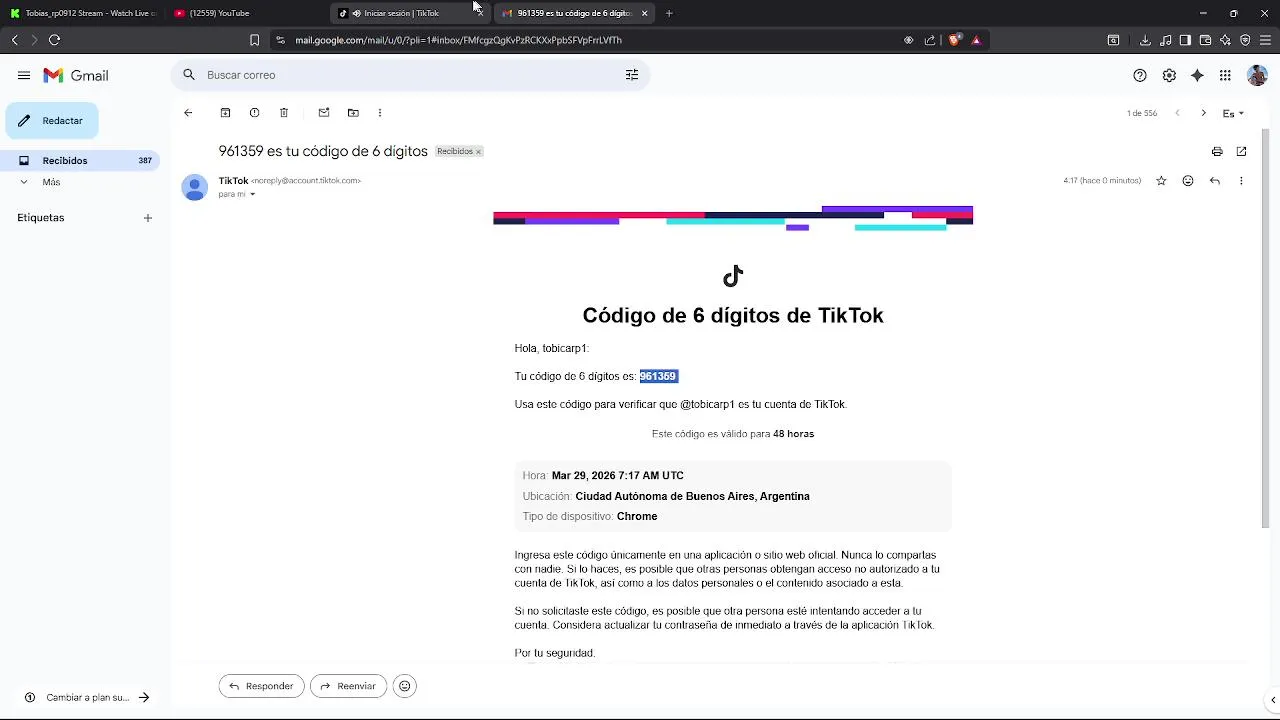Open the Recibidos inbox folder
Viewport: 1280px width, 720px height.
pos(80,160)
